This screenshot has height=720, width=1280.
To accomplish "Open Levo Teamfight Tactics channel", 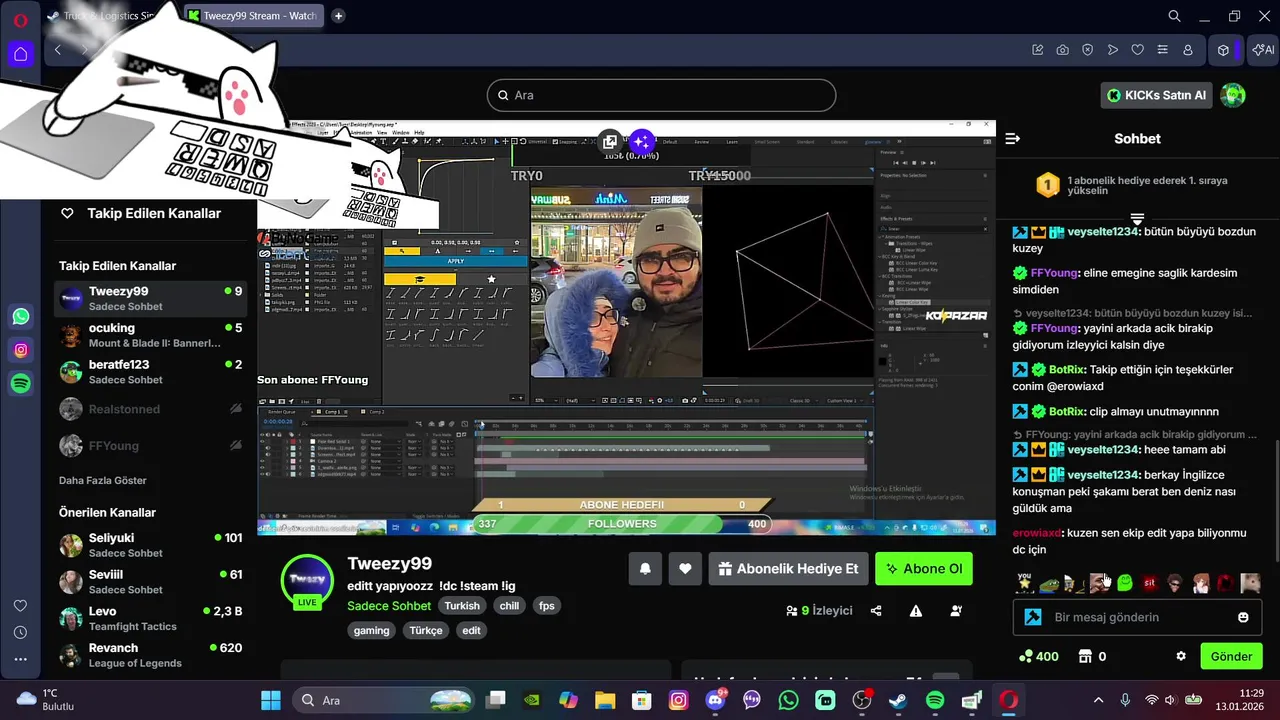I will (x=151, y=618).
